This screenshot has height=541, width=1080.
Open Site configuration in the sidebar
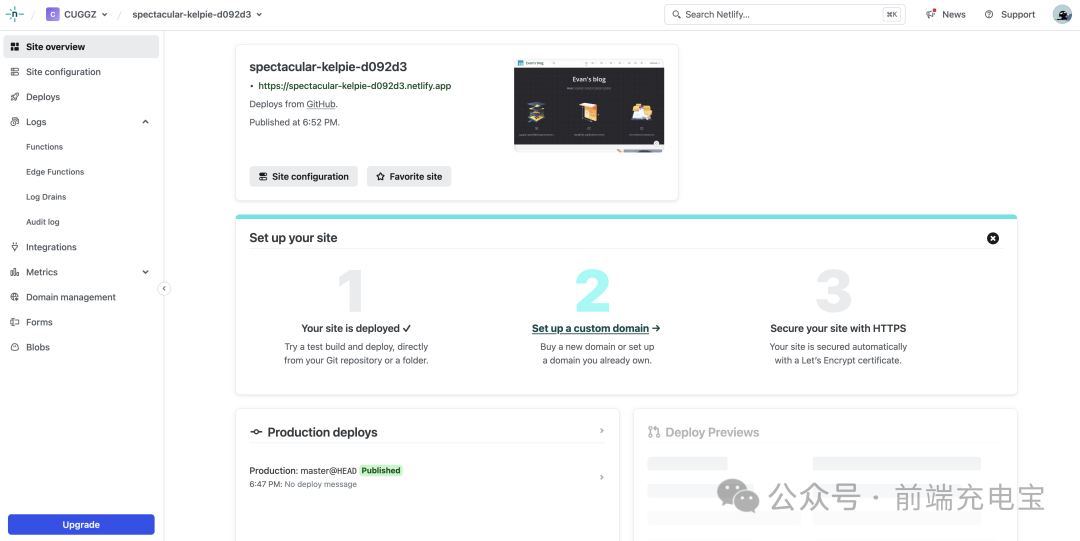tap(81, 72)
